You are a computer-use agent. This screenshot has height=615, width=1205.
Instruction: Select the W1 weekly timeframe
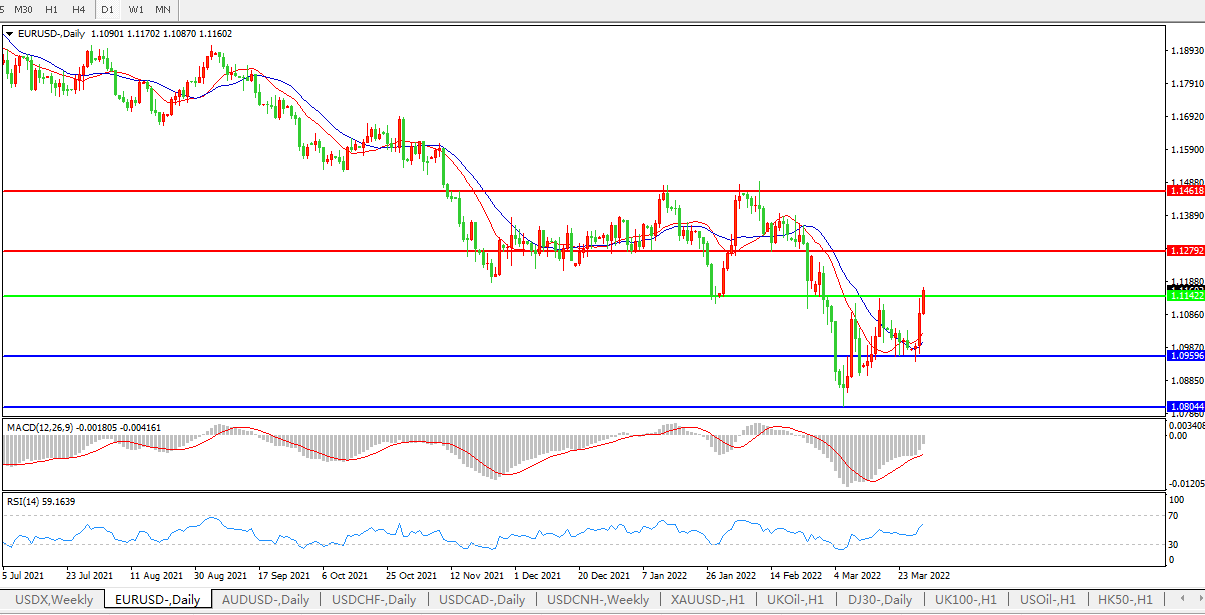coord(136,9)
